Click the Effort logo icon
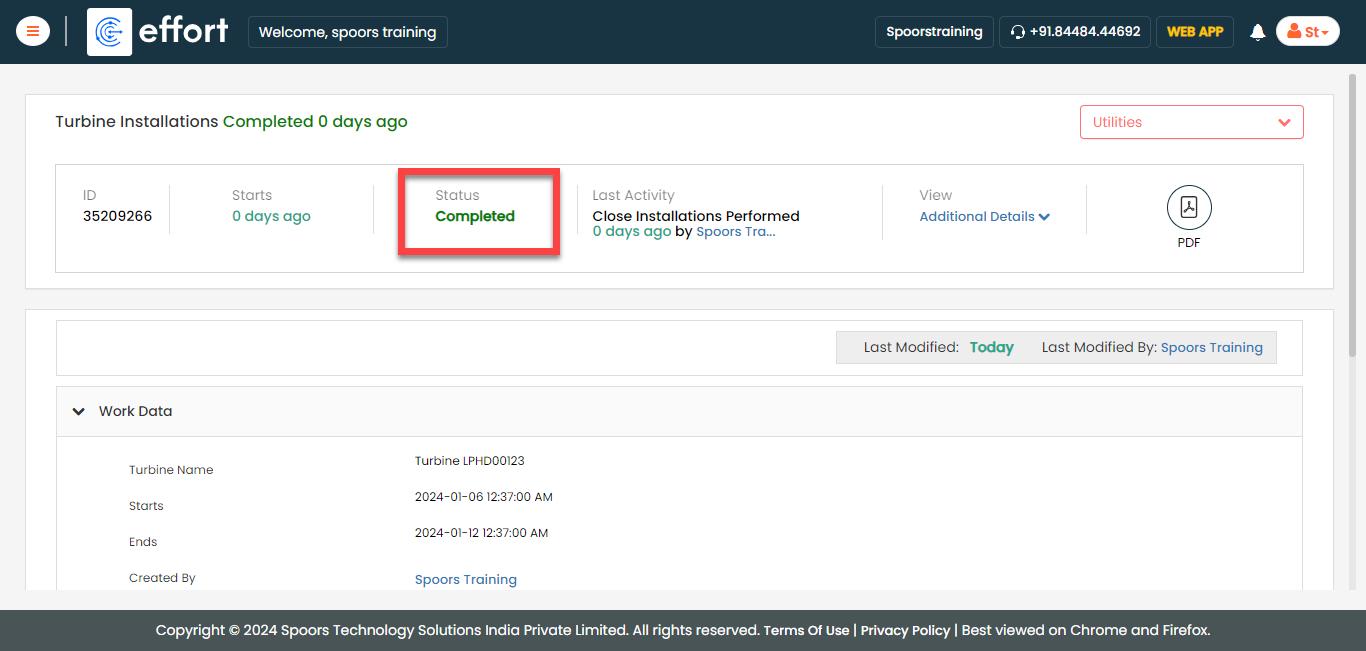The width and height of the screenshot is (1366, 651). [x=109, y=32]
